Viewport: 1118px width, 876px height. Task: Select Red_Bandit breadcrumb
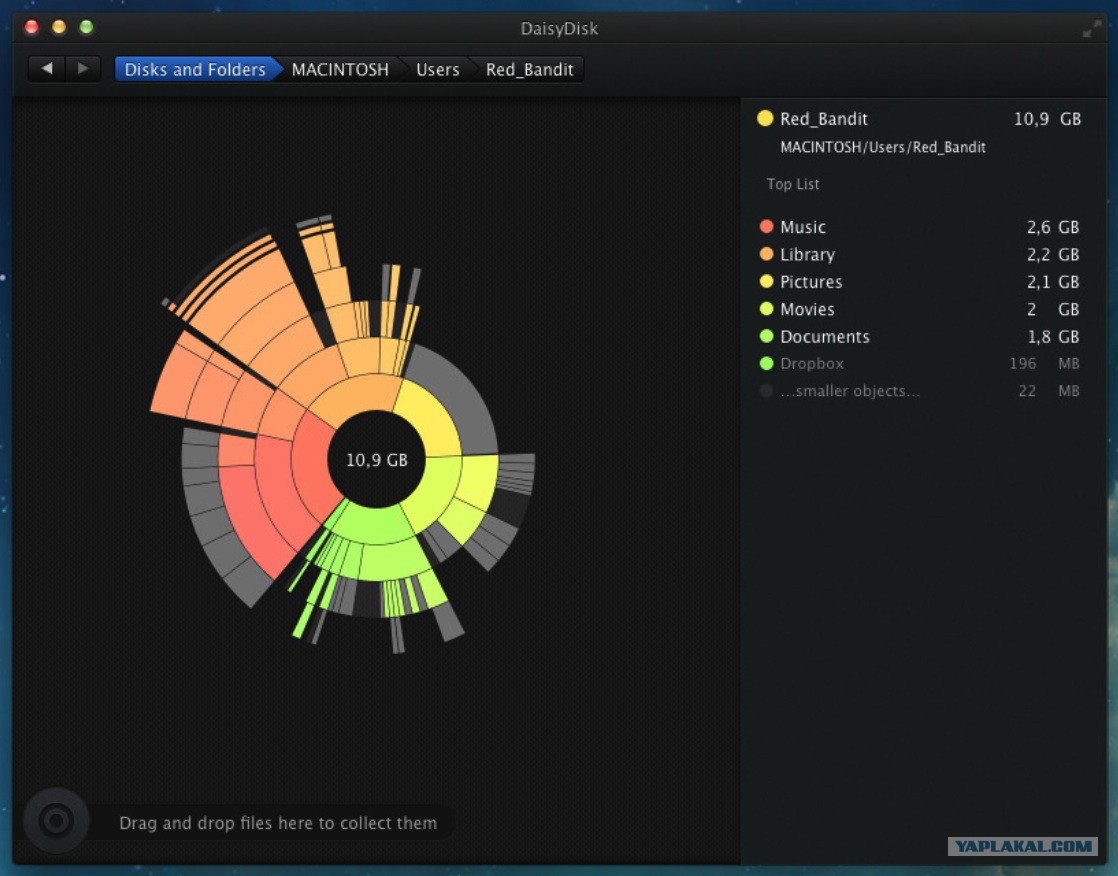click(x=529, y=69)
